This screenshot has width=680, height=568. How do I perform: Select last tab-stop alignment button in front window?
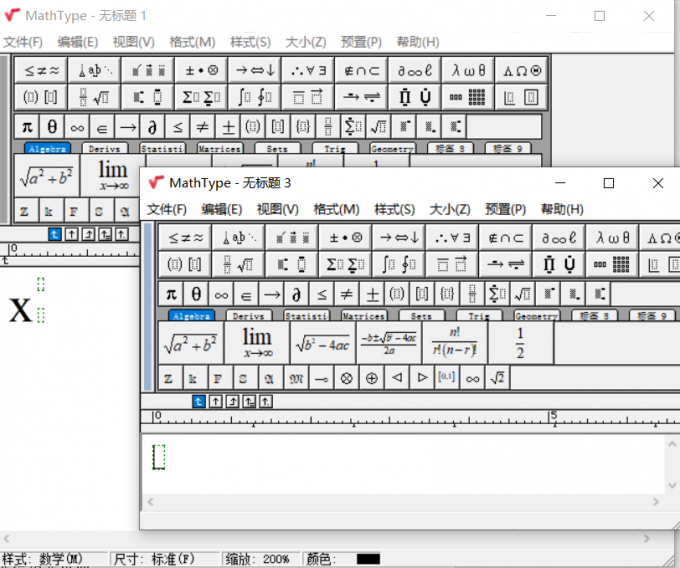[266, 402]
